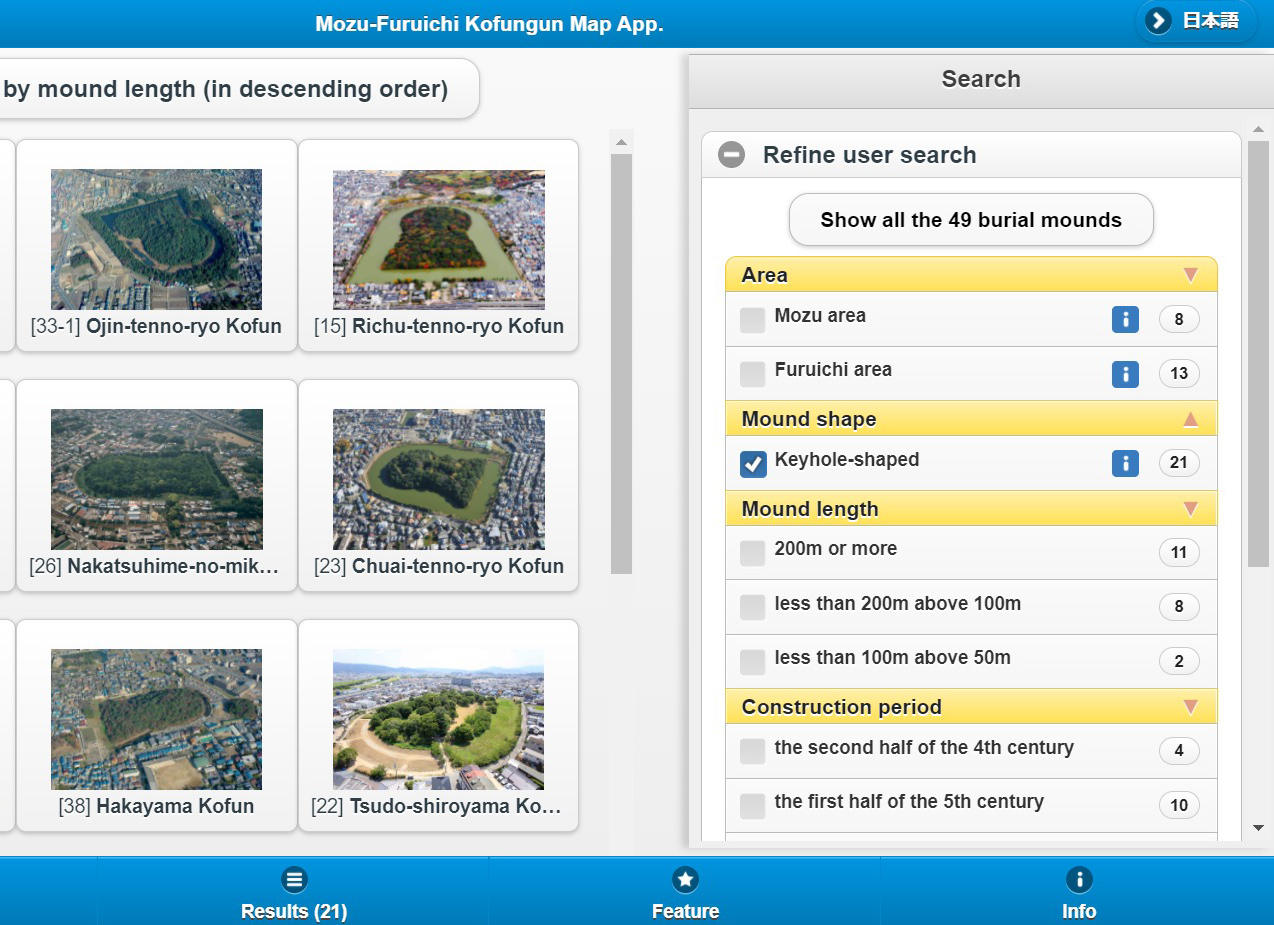The image size is (1274, 925).
Task: Click results list scrollbar up arrow
Action: coord(622,143)
